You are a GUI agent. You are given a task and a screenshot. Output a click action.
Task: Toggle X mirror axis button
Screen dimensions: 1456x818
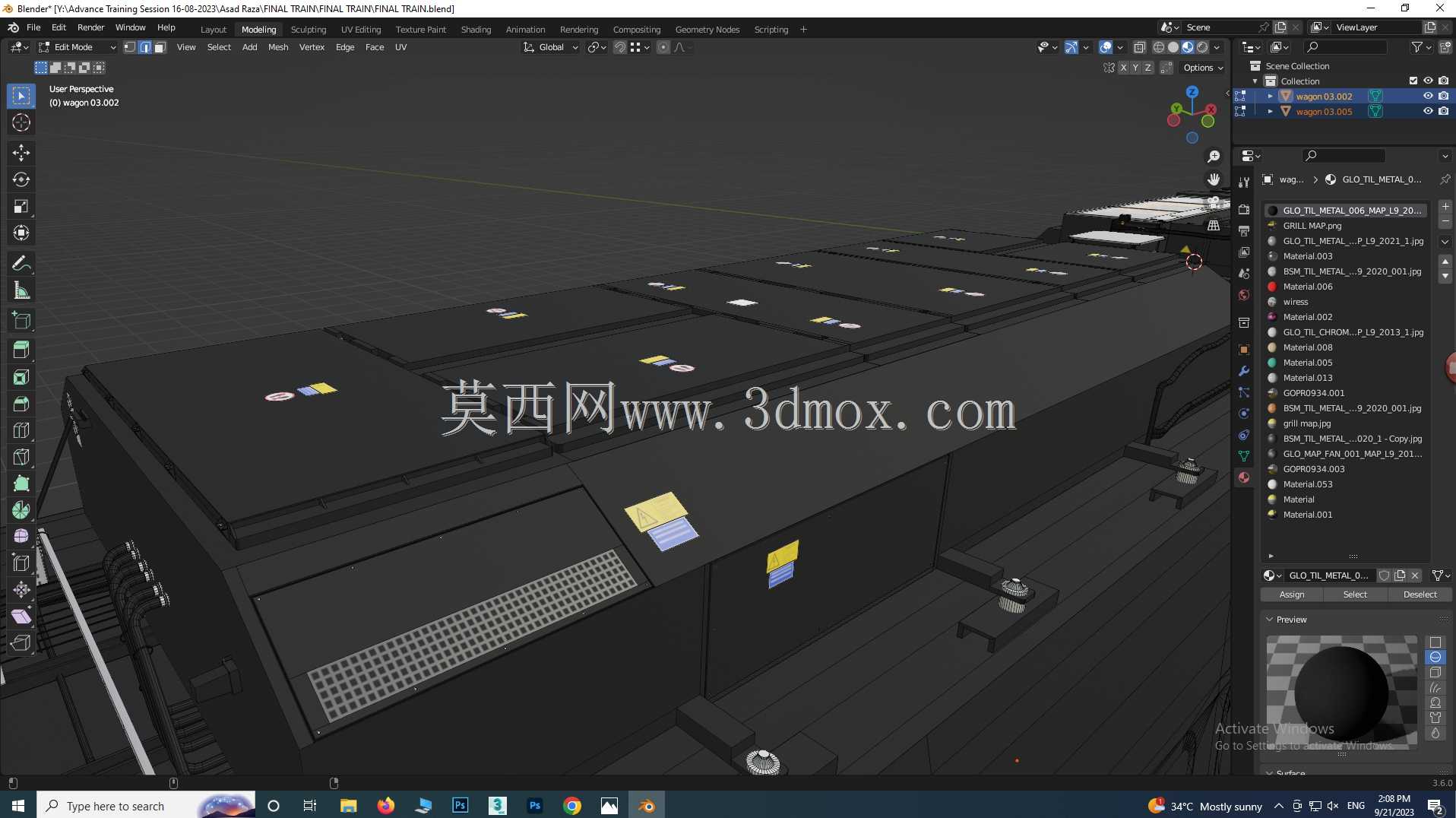point(1123,68)
